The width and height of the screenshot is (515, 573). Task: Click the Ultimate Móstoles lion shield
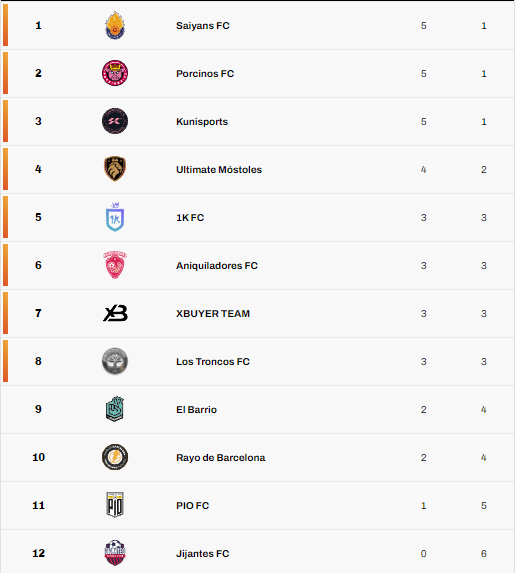[x=115, y=169]
